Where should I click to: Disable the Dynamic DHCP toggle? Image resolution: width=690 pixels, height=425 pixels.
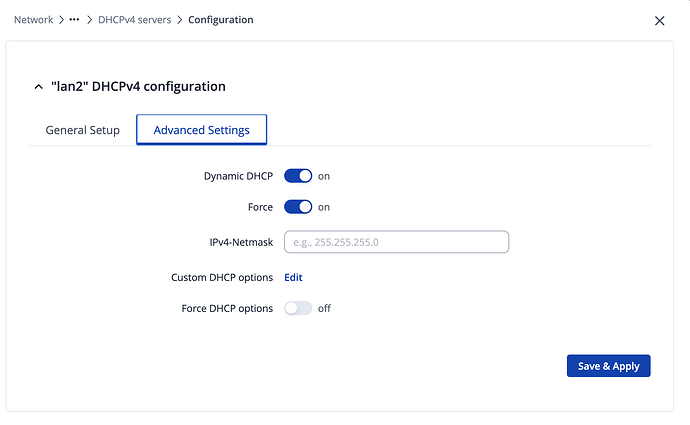[x=298, y=176]
